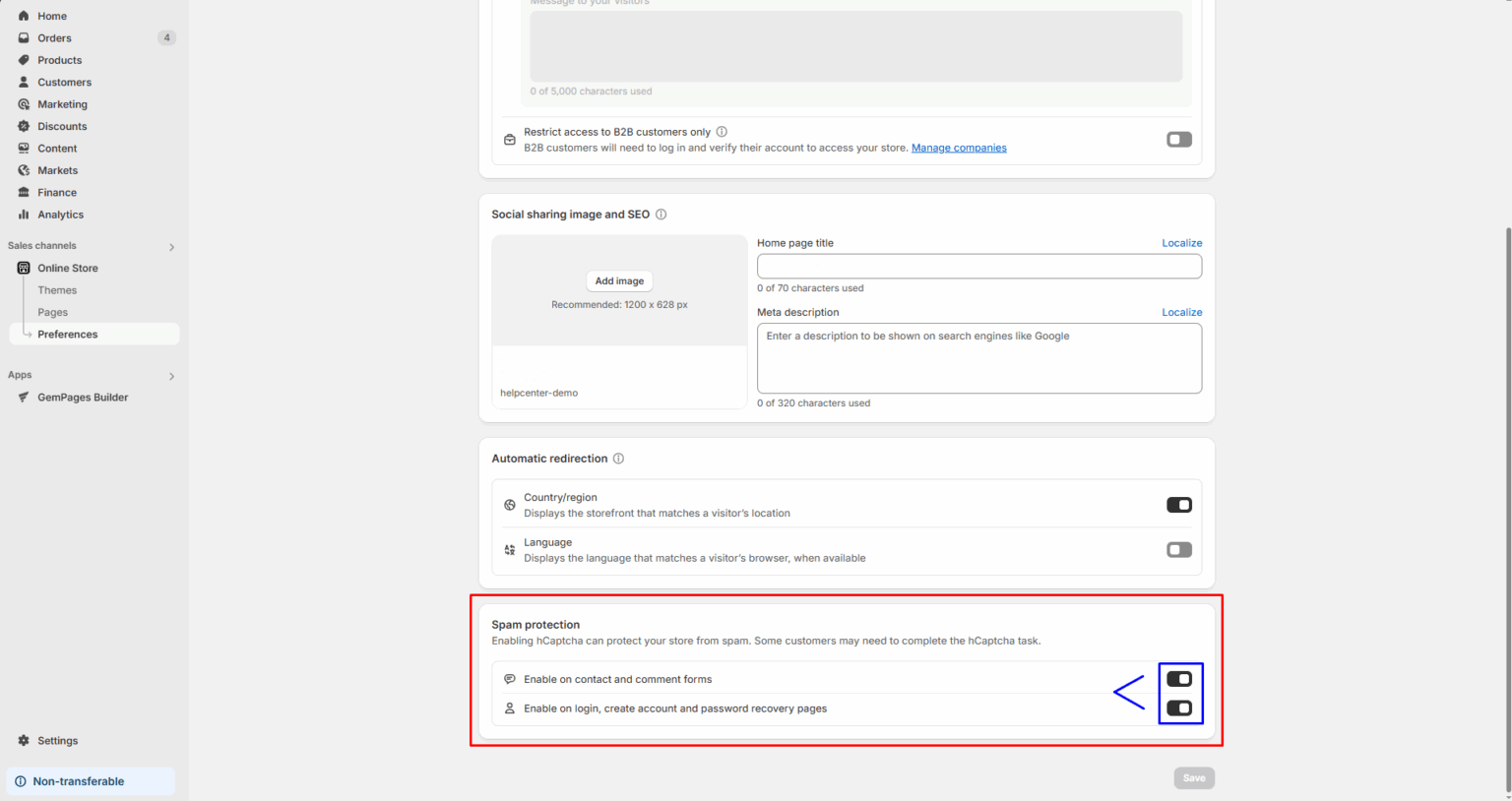
Task: Disable spam protection on contact and comment forms
Action: [1178, 678]
